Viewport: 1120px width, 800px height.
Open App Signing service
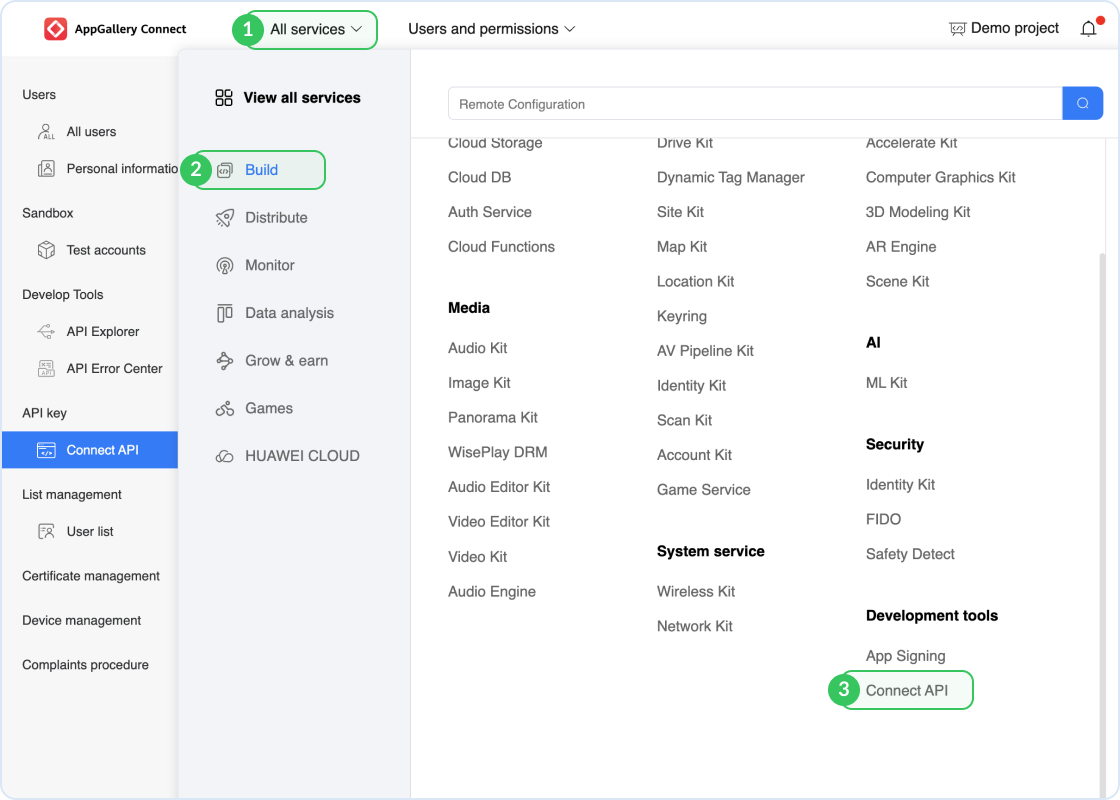click(x=906, y=656)
